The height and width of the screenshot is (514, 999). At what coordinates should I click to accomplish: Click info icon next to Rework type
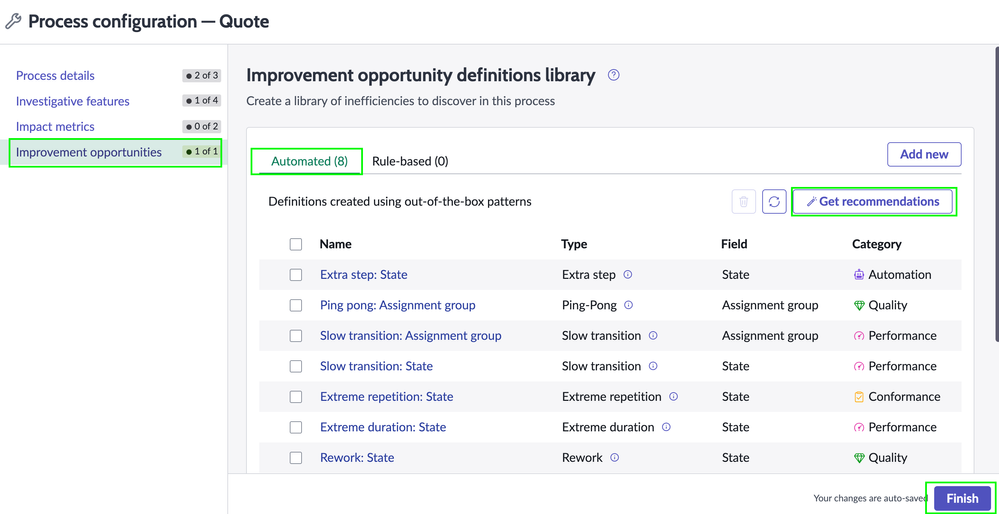(x=615, y=457)
